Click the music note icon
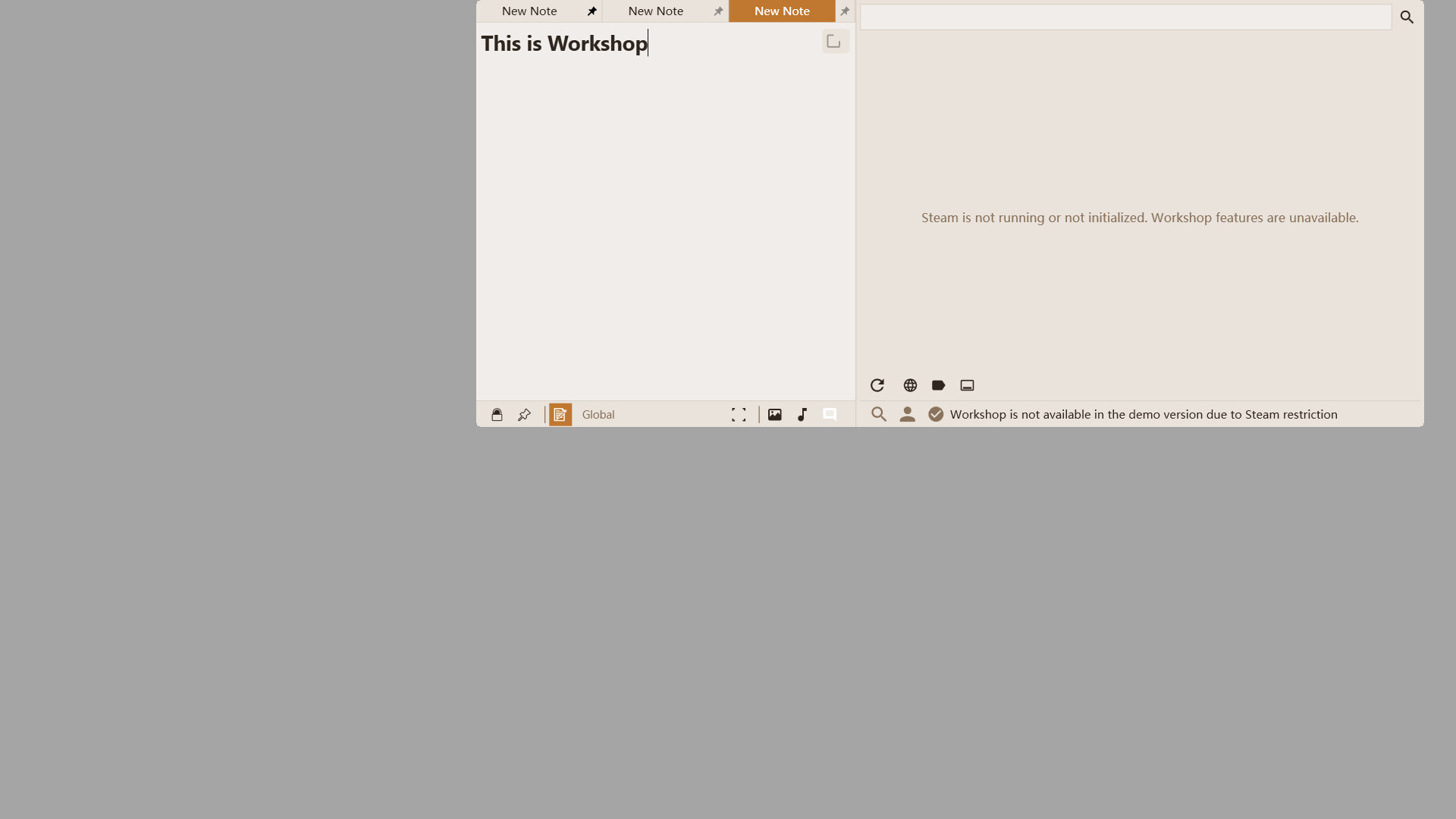Image resolution: width=1456 pixels, height=819 pixels. pyautogui.click(x=802, y=415)
